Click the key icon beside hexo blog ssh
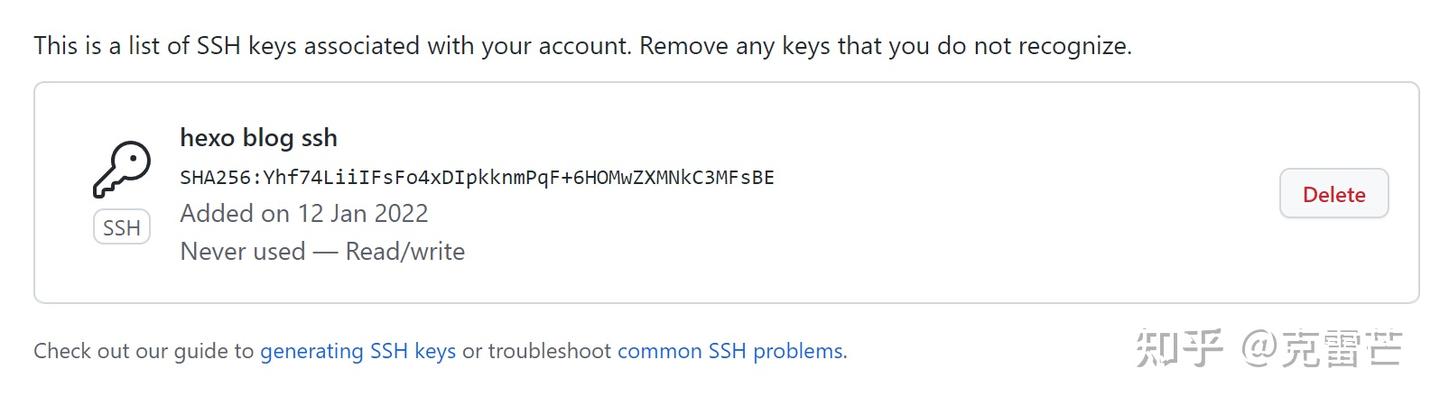1440x406 pixels. [121, 170]
